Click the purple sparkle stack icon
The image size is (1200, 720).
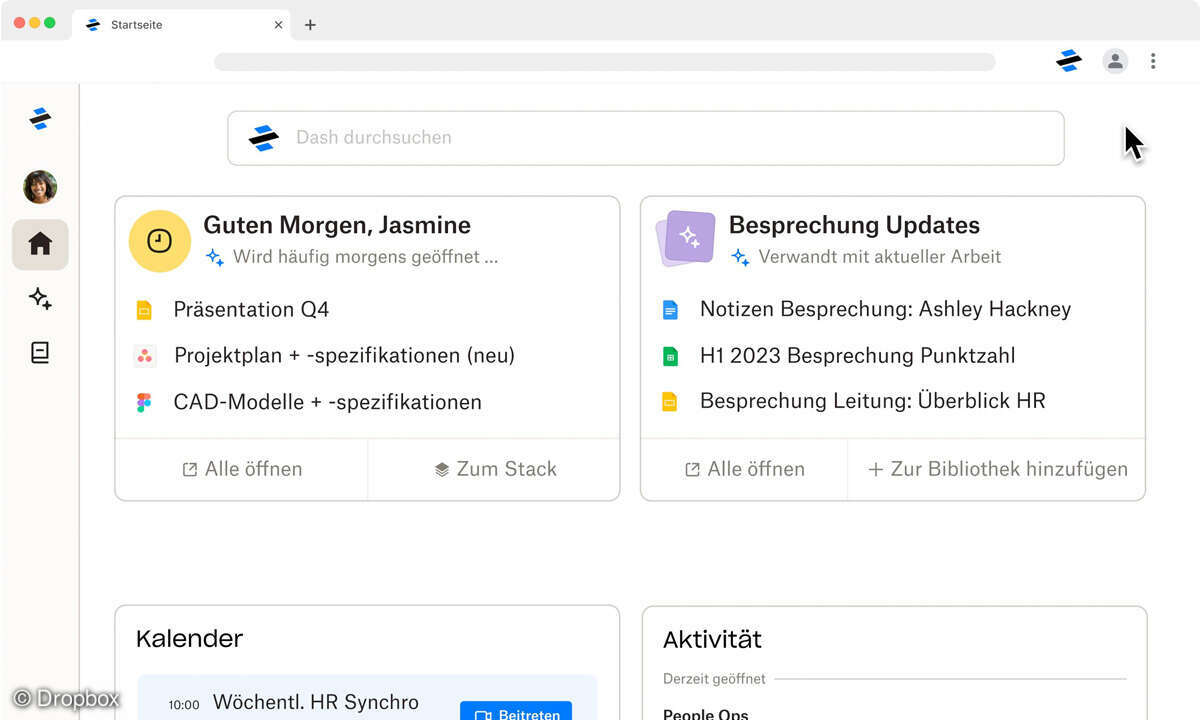[x=686, y=240]
